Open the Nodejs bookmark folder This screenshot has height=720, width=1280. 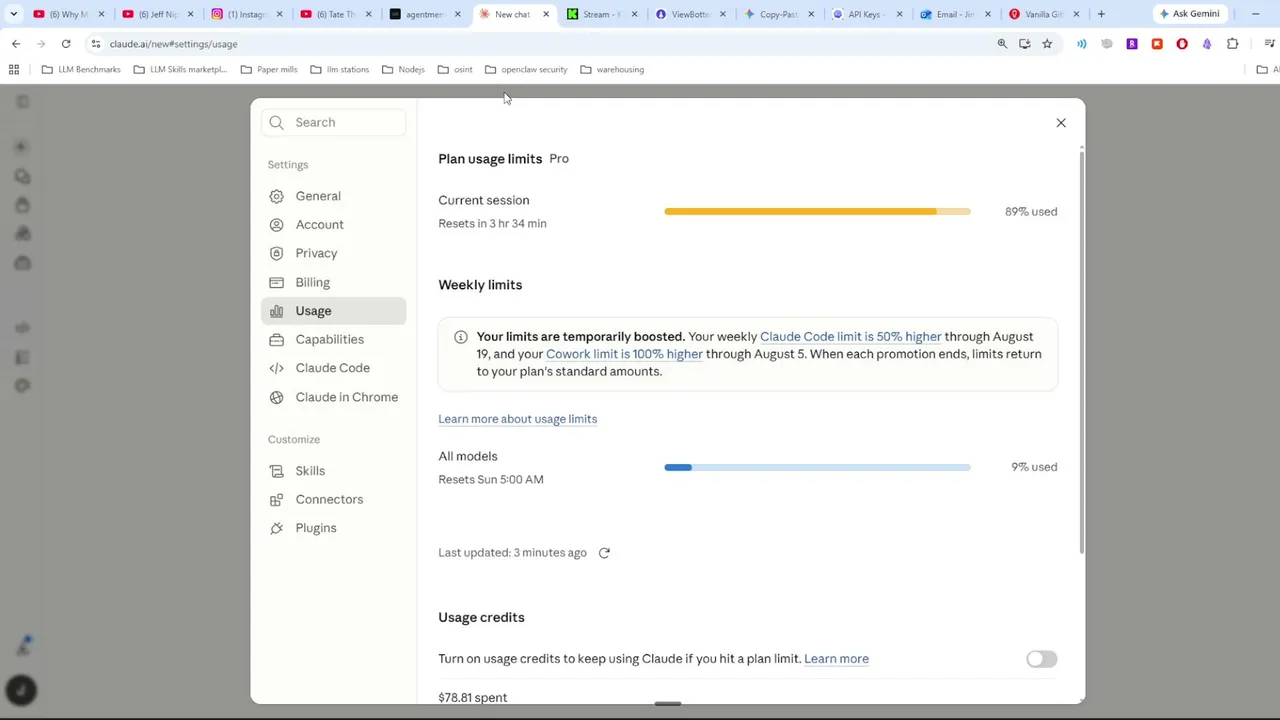click(403, 70)
